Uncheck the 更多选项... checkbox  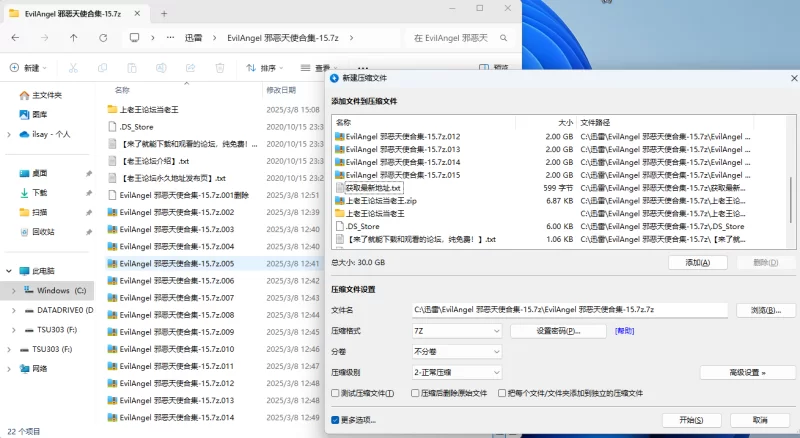pos(335,420)
